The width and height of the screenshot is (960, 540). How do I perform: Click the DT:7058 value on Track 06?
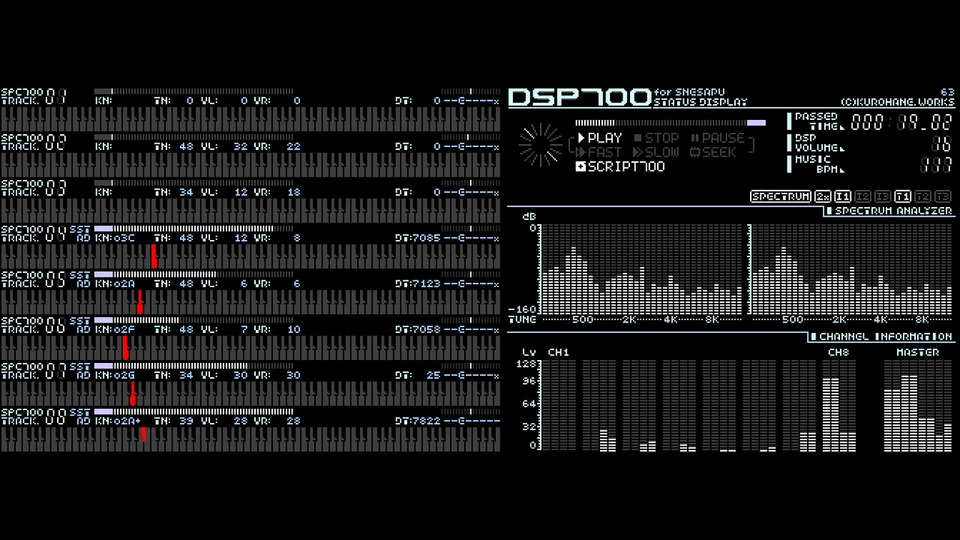[418, 329]
